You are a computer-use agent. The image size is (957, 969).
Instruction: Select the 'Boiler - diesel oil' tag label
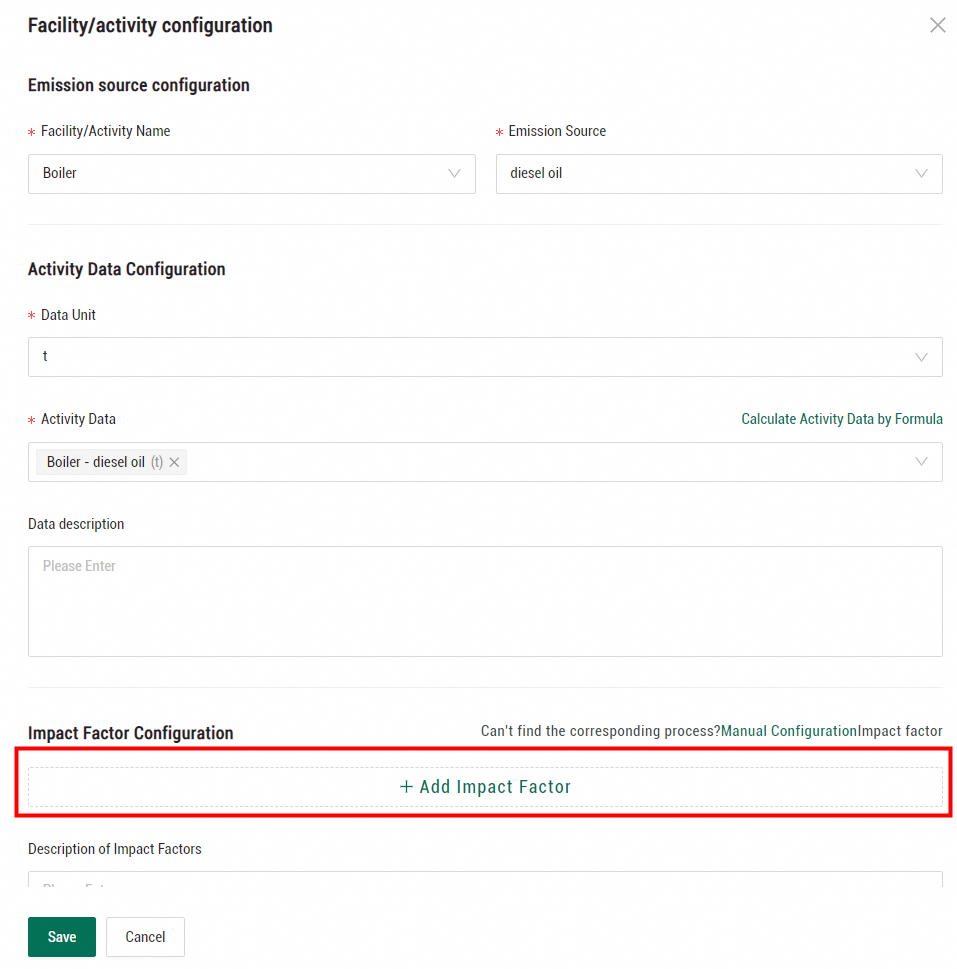coord(96,462)
